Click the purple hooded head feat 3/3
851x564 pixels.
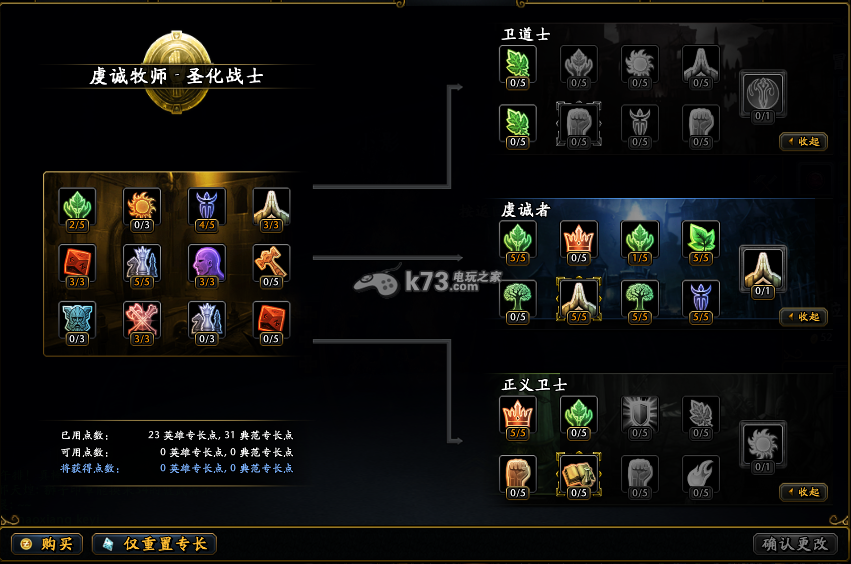pos(207,266)
